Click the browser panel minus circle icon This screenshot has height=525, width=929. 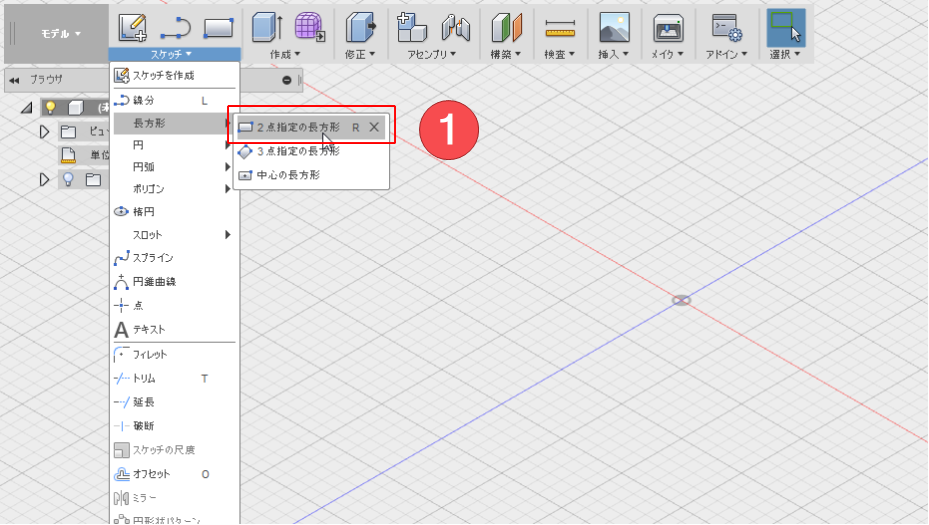[287, 80]
